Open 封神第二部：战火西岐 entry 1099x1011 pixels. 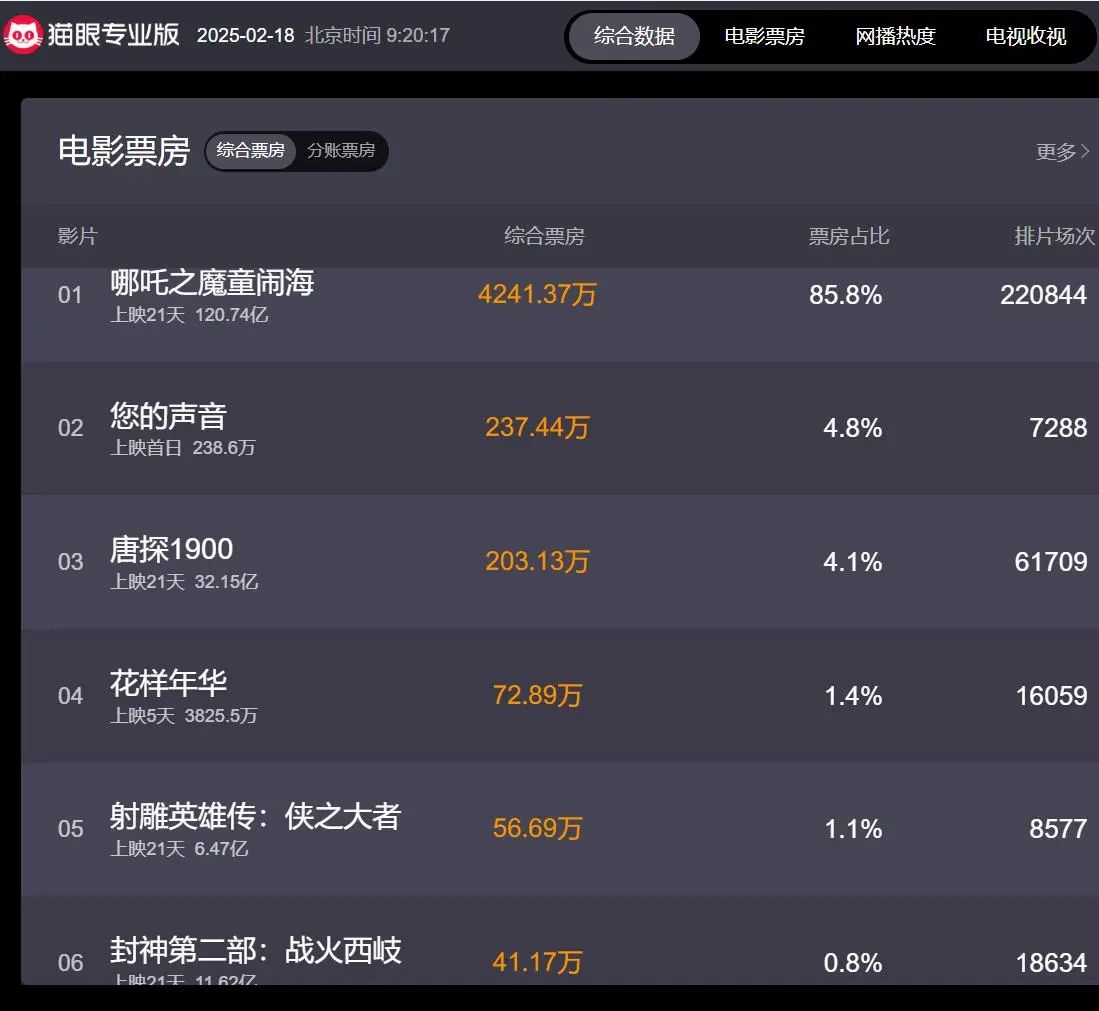pos(255,950)
